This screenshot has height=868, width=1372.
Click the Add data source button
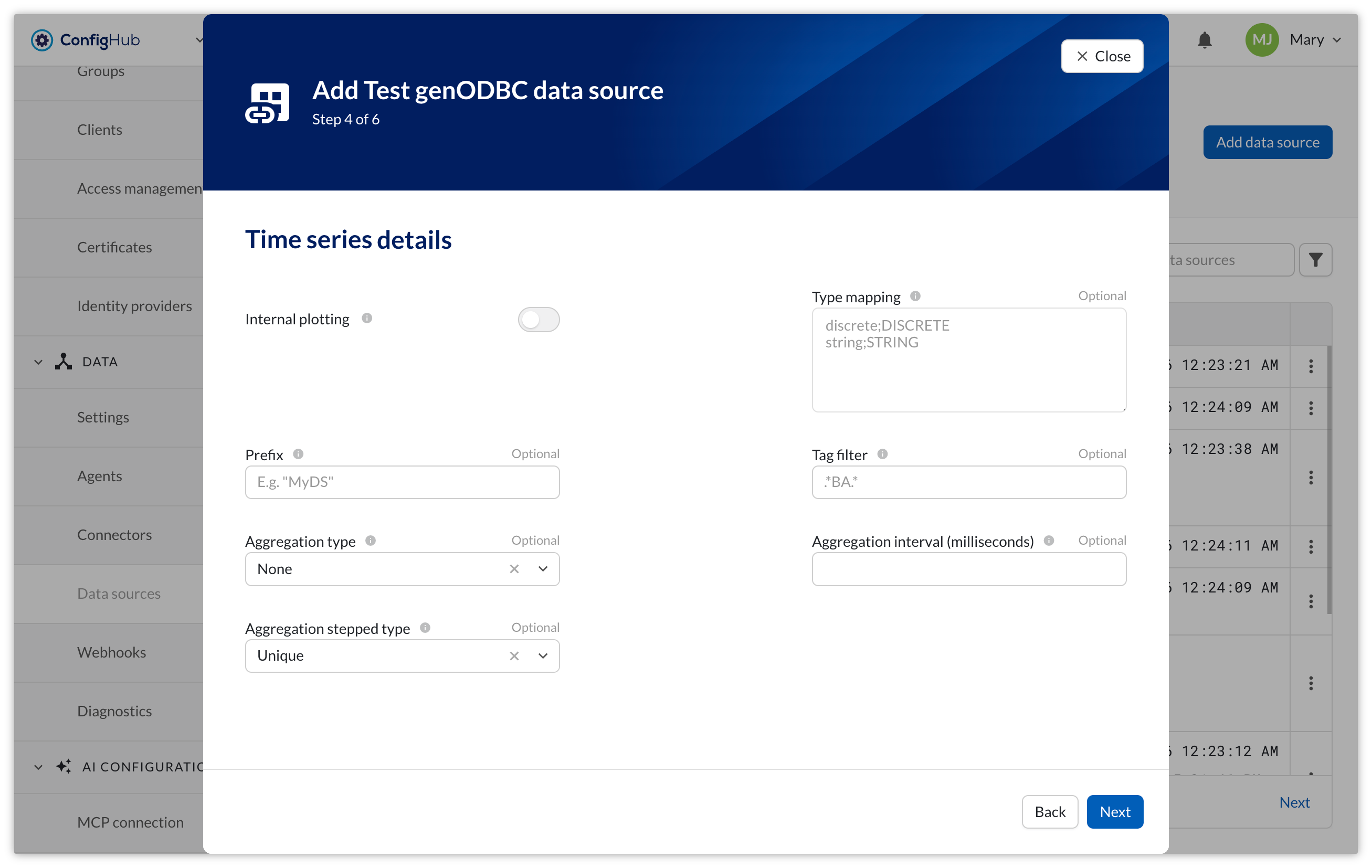click(1267, 142)
